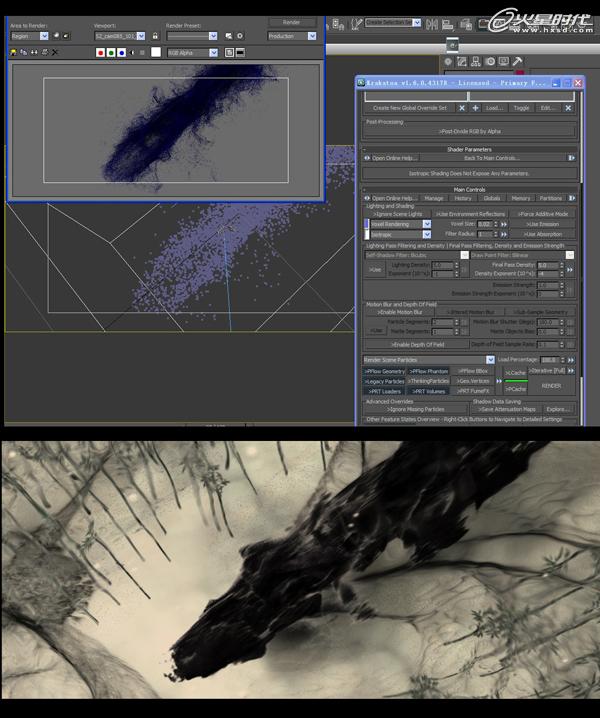Viewport: 600px width, 718px height.
Task: Click the clear frame buffer X icon
Action: pos(54,51)
